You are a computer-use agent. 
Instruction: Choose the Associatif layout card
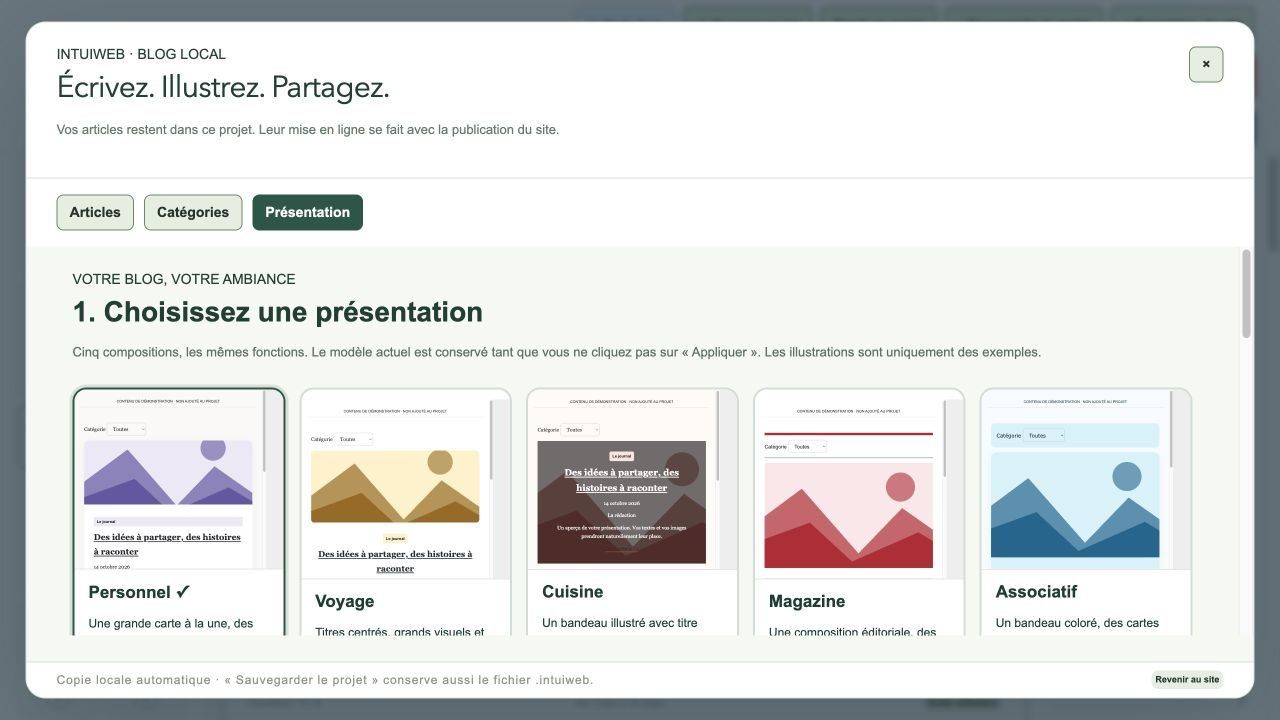coord(1086,512)
